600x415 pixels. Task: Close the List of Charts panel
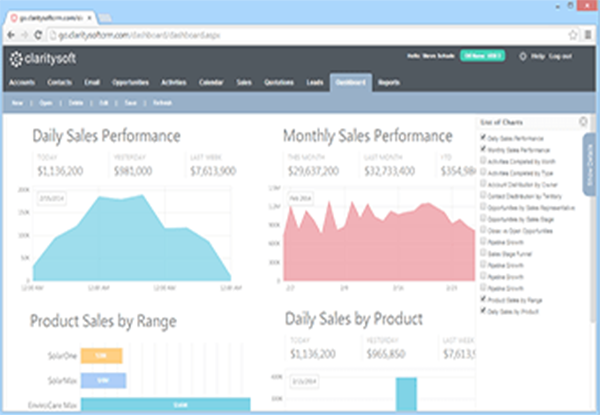(583, 121)
